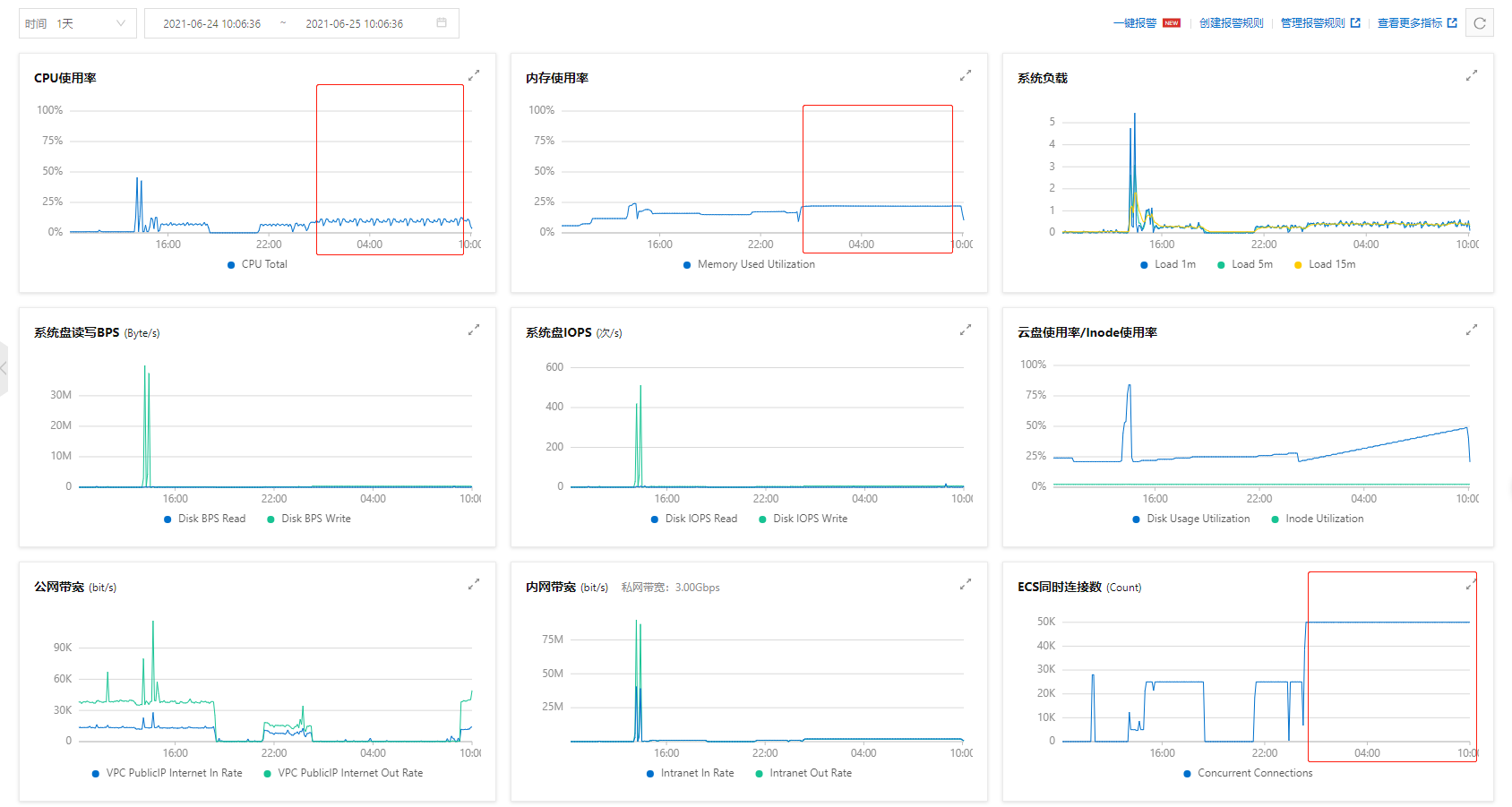
Task: Expand the 公网带宽 chart to fullscreen
Action: coord(474,585)
